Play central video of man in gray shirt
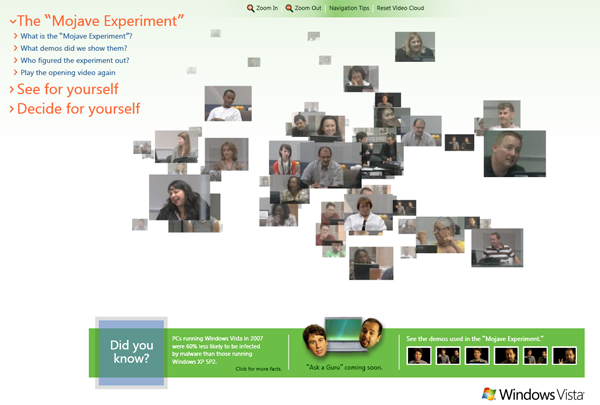Screen dimensions: 600x405 [x=331, y=165]
